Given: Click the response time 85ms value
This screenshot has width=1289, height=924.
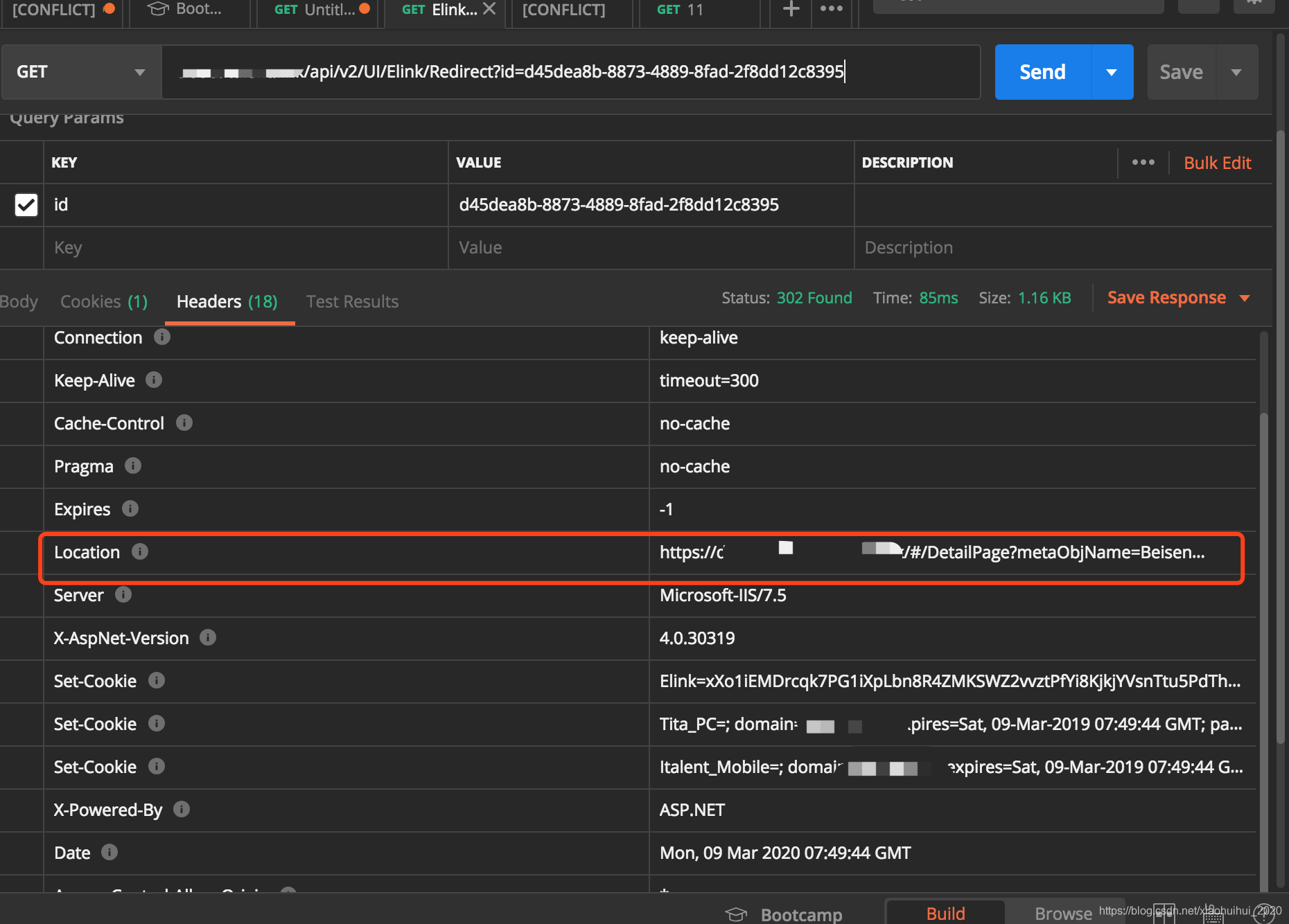Looking at the screenshot, I should (x=938, y=298).
